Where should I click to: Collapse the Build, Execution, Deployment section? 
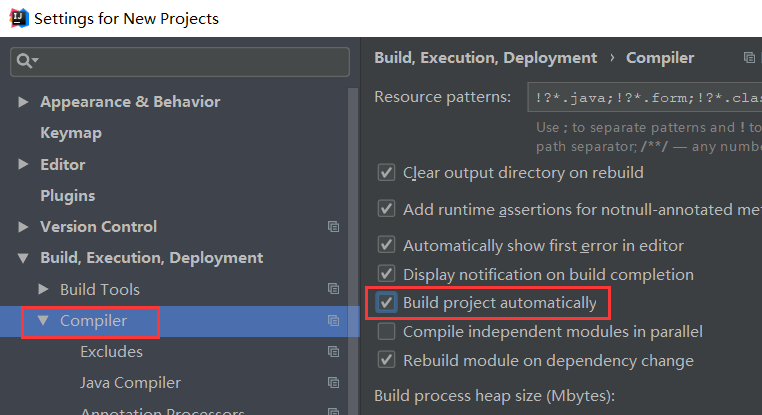[x=23, y=258]
